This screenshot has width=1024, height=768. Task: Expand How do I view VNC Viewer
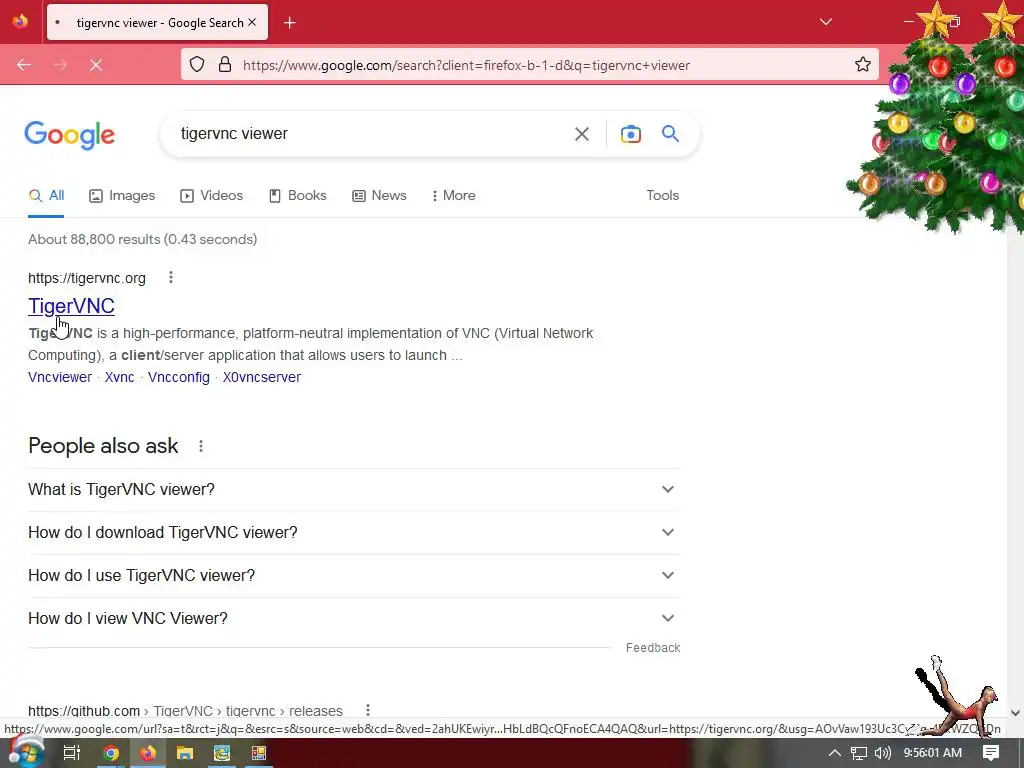(354, 618)
